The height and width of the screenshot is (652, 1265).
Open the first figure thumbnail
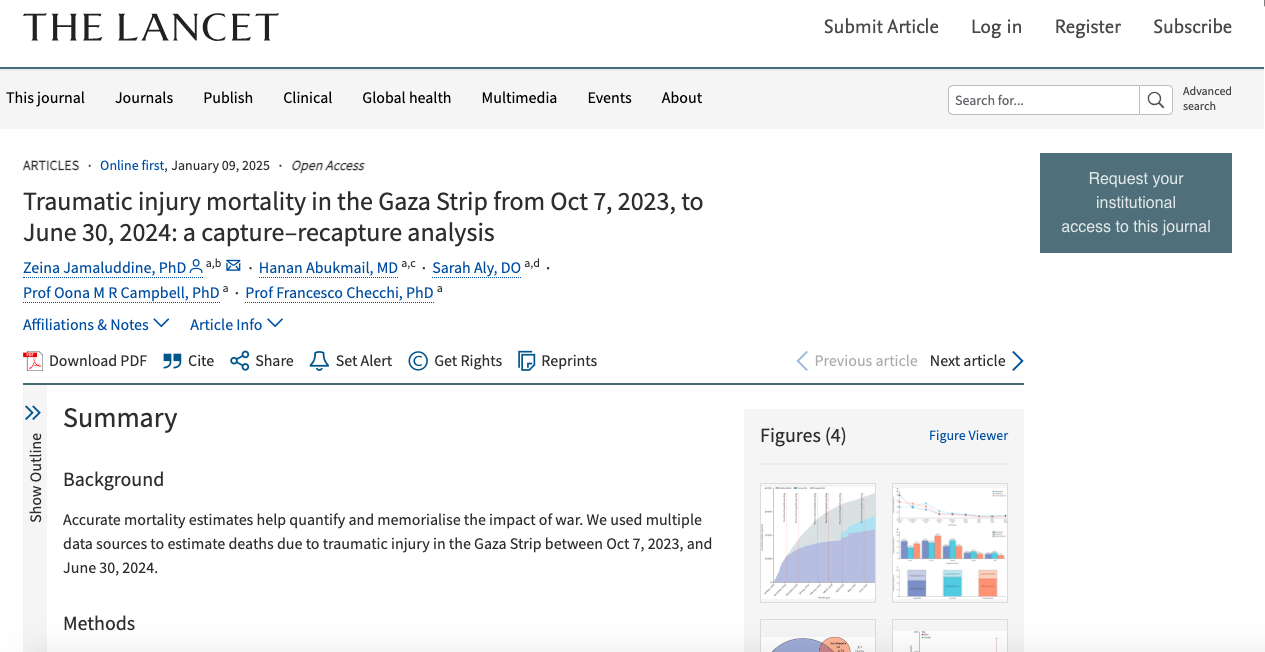click(x=818, y=543)
